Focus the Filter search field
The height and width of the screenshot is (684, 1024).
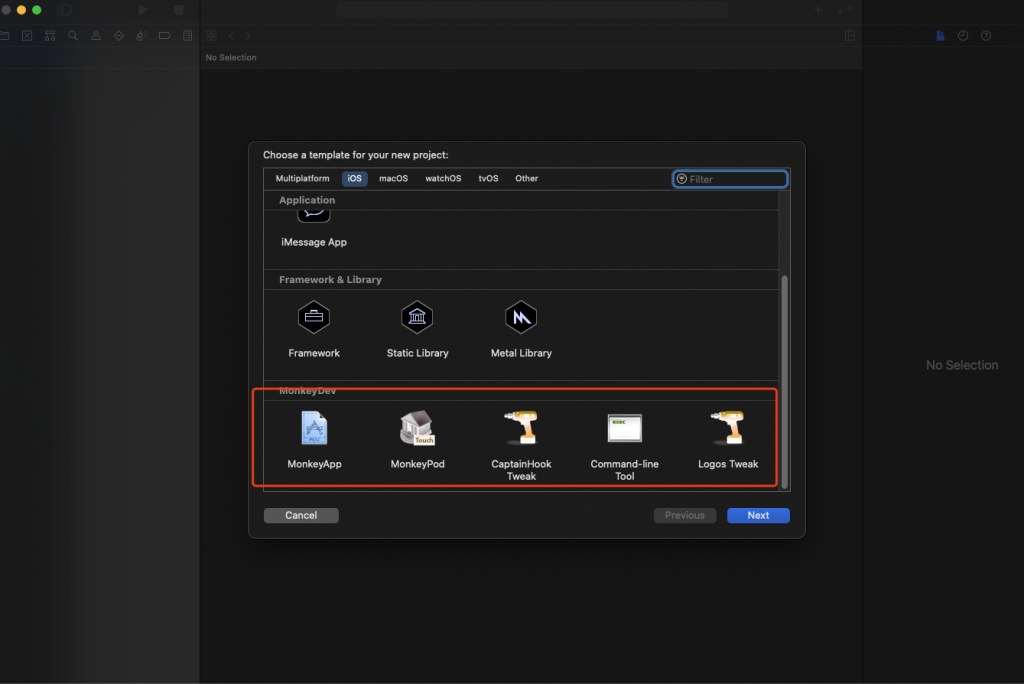[x=736, y=179]
